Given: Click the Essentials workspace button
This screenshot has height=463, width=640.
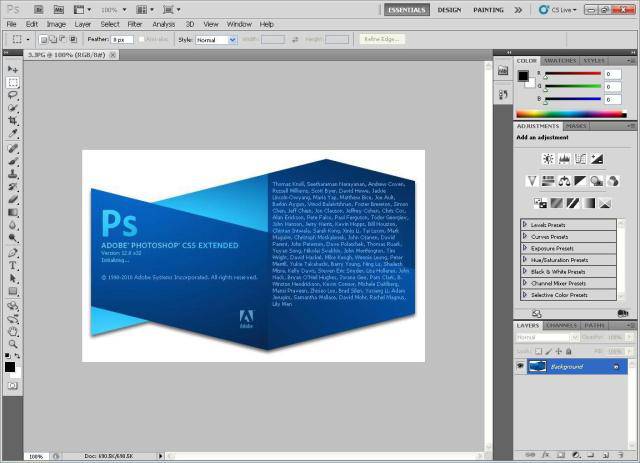Looking at the screenshot, I should click(x=407, y=10).
